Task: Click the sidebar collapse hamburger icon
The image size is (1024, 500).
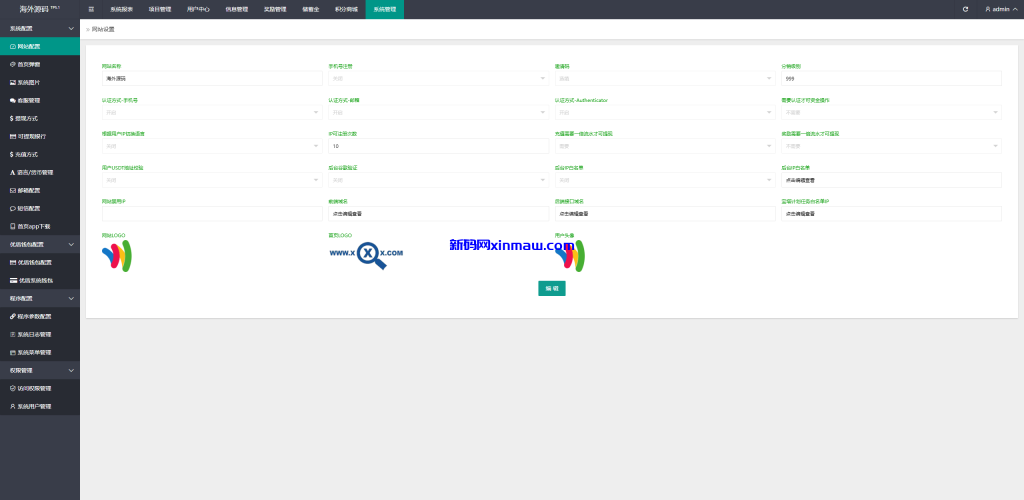Action: point(91,9)
